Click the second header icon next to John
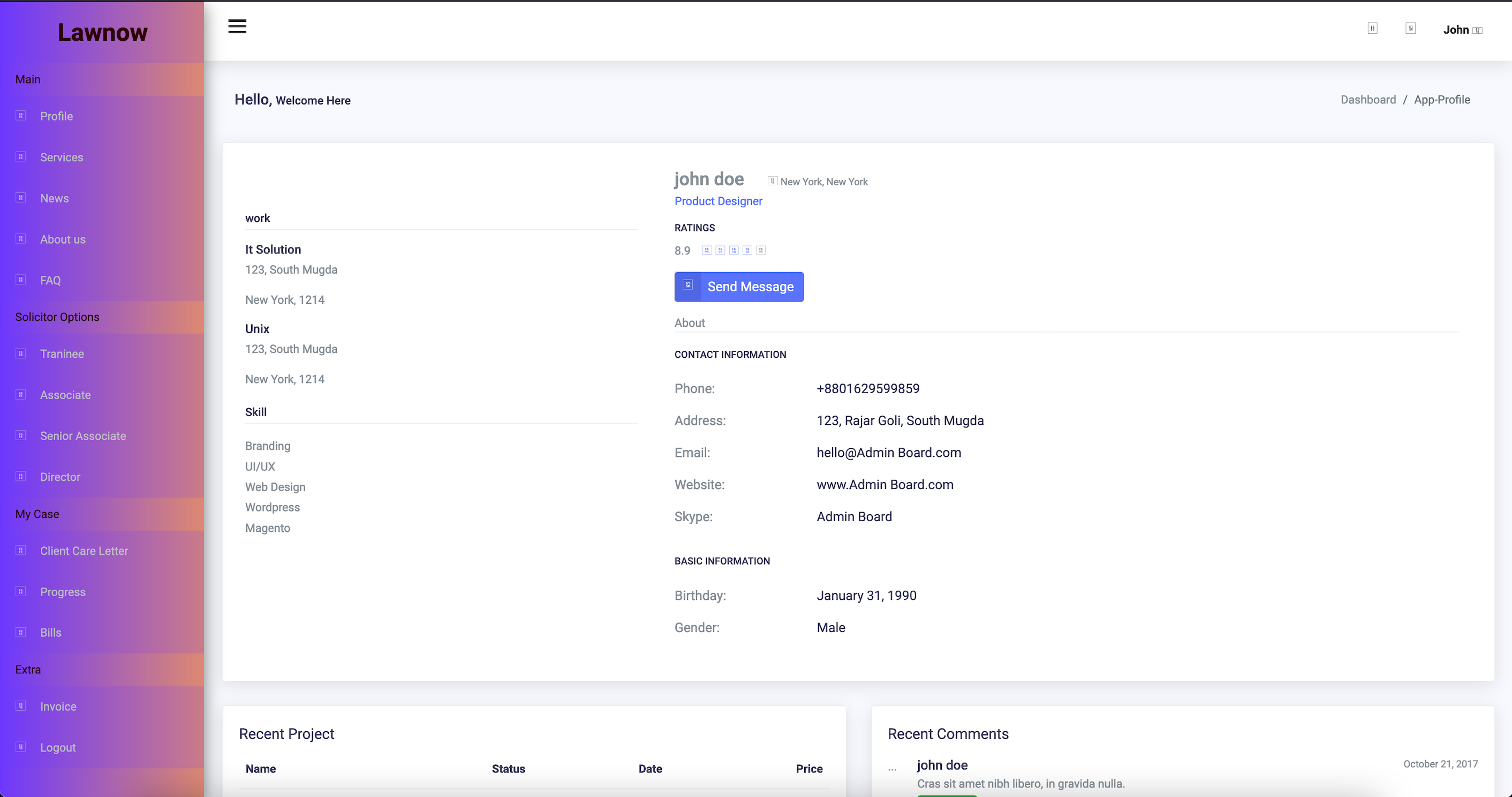The height and width of the screenshot is (797, 1512). pyautogui.click(x=1410, y=28)
